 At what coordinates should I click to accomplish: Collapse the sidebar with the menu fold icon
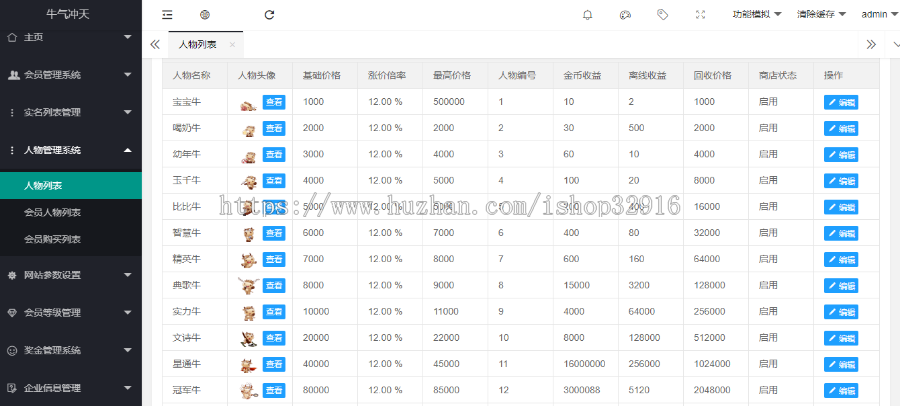[167, 15]
